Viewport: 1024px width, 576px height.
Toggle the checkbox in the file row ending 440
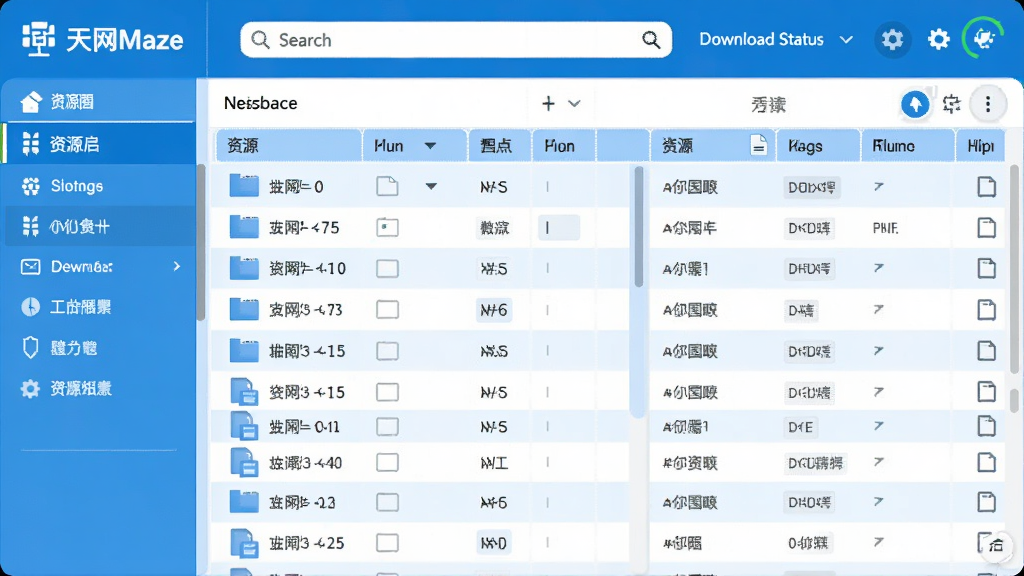coord(387,463)
